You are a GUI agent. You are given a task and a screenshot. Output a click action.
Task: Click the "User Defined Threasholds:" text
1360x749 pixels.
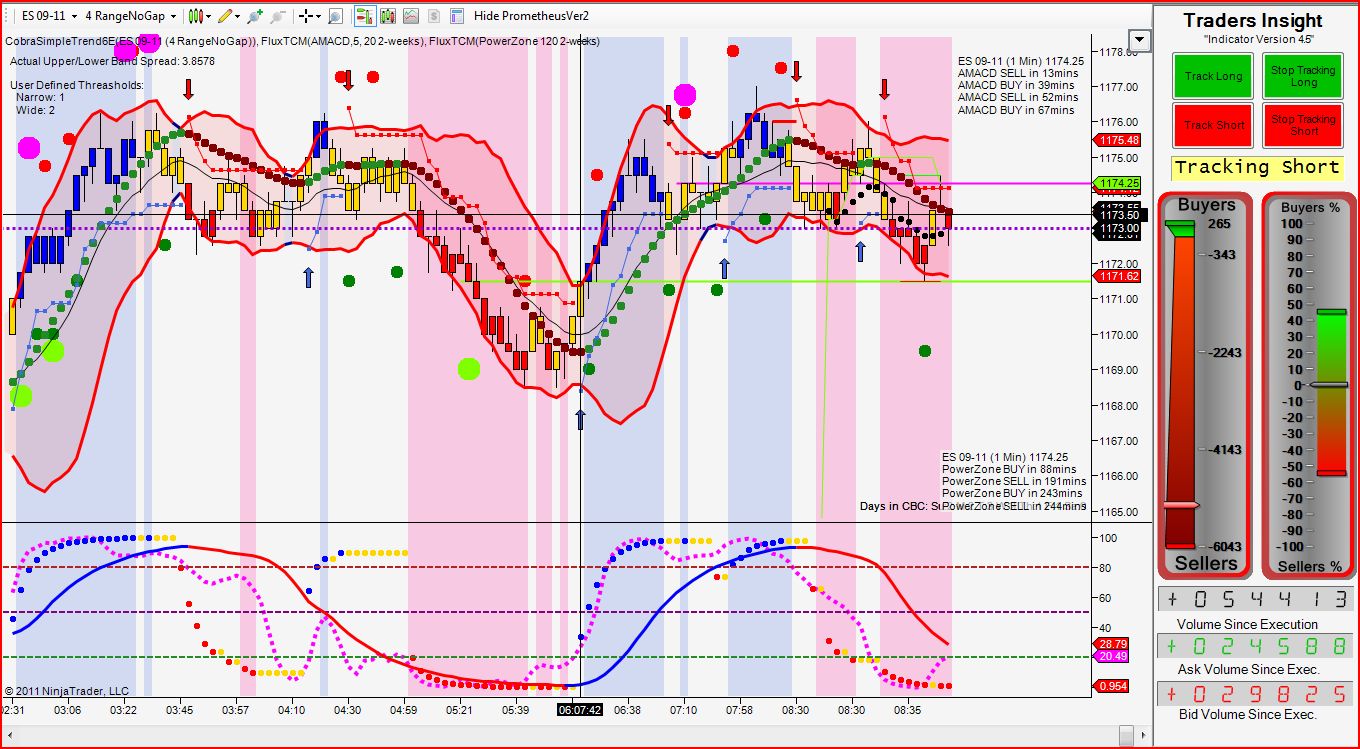point(78,85)
